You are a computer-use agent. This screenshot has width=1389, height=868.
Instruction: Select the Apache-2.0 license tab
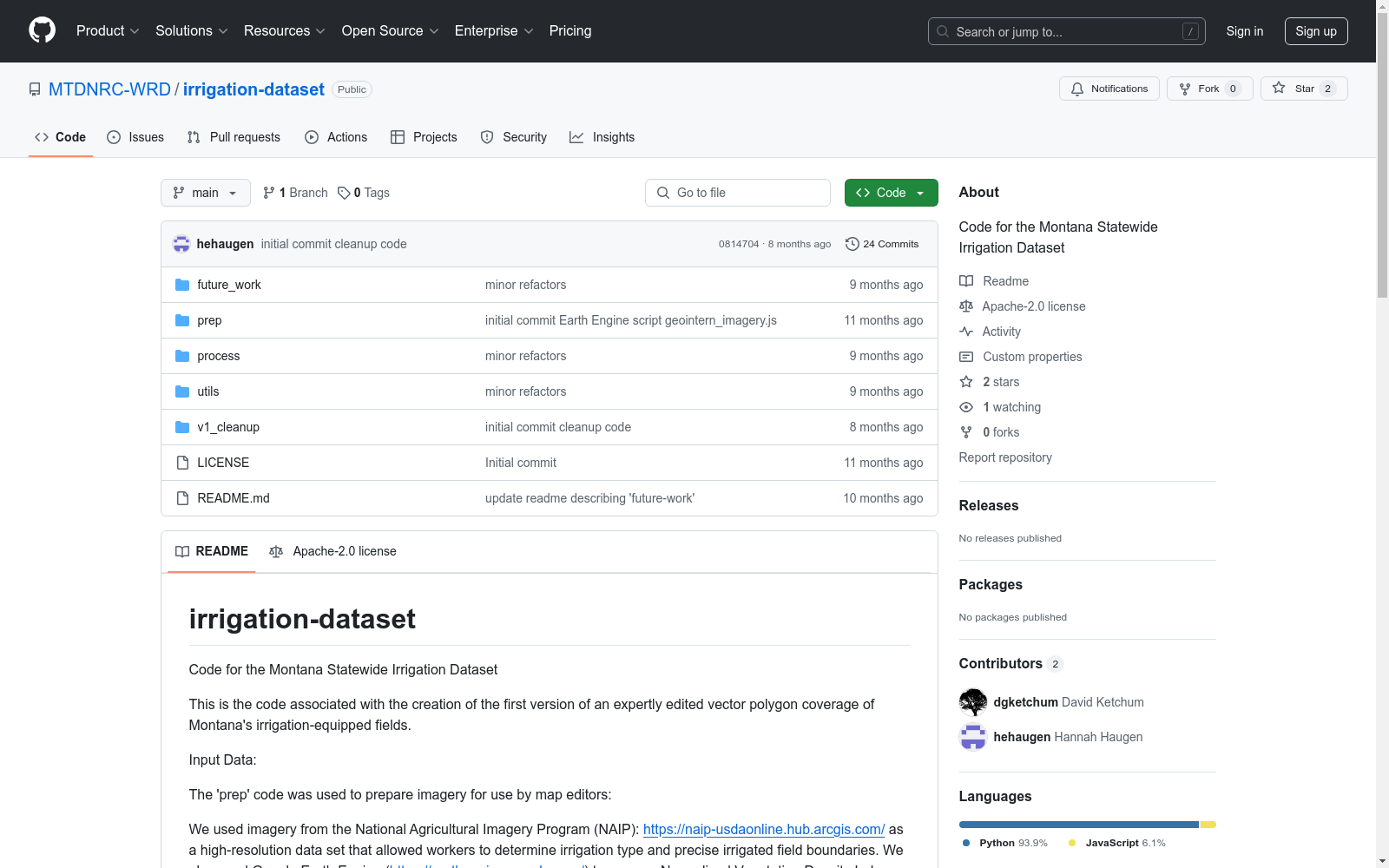(332, 551)
